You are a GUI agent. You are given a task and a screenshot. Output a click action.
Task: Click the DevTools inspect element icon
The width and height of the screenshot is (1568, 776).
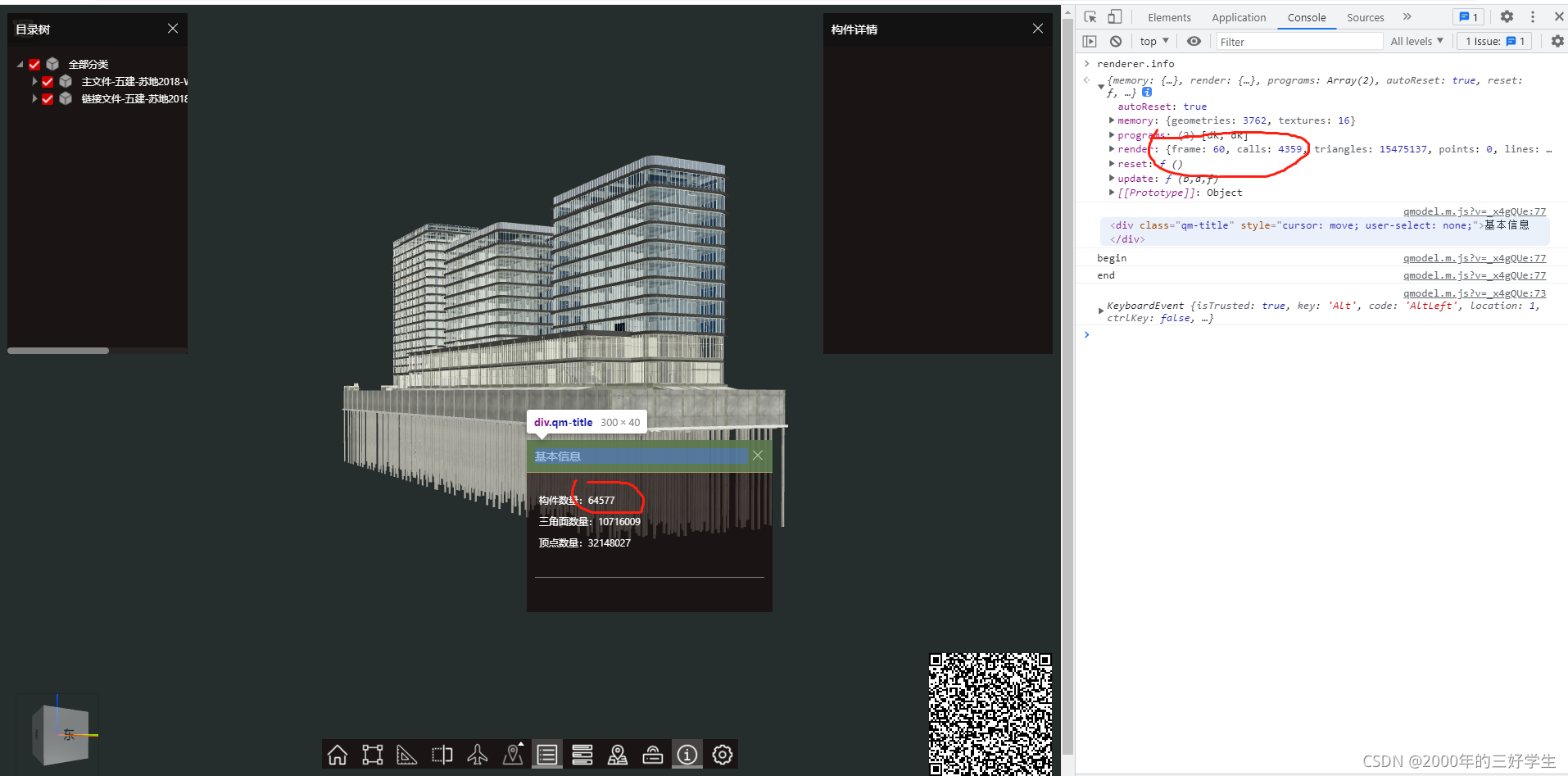tap(1090, 17)
